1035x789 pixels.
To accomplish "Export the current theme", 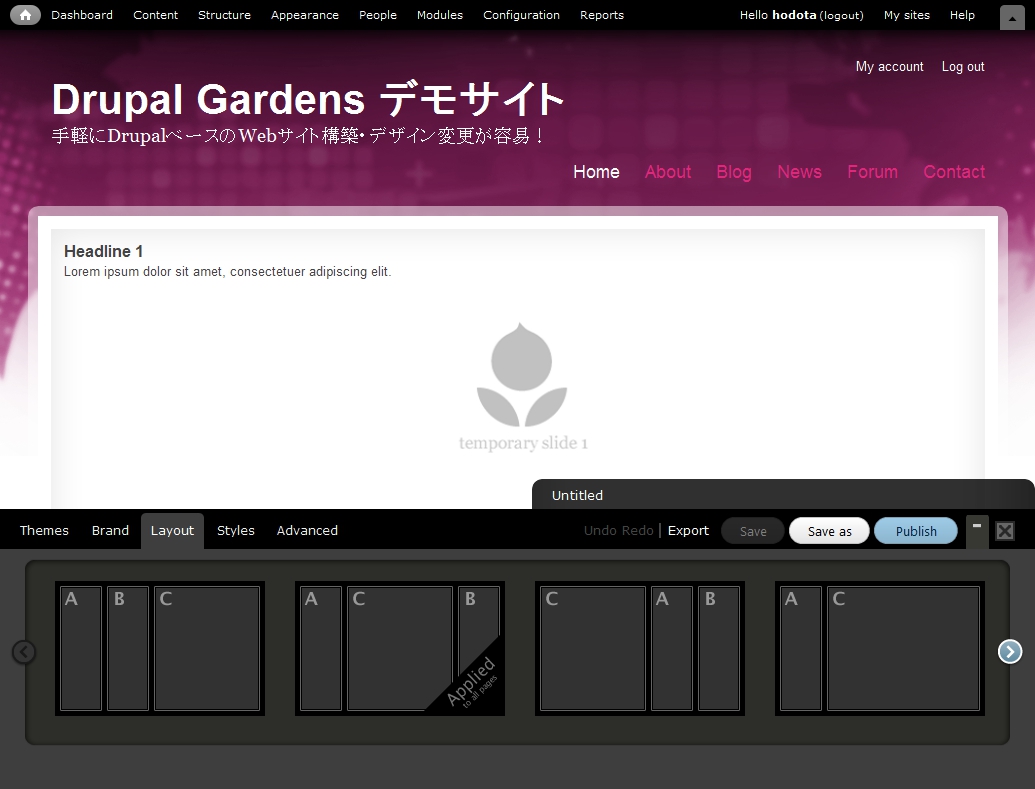I will (x=688, y=530).
